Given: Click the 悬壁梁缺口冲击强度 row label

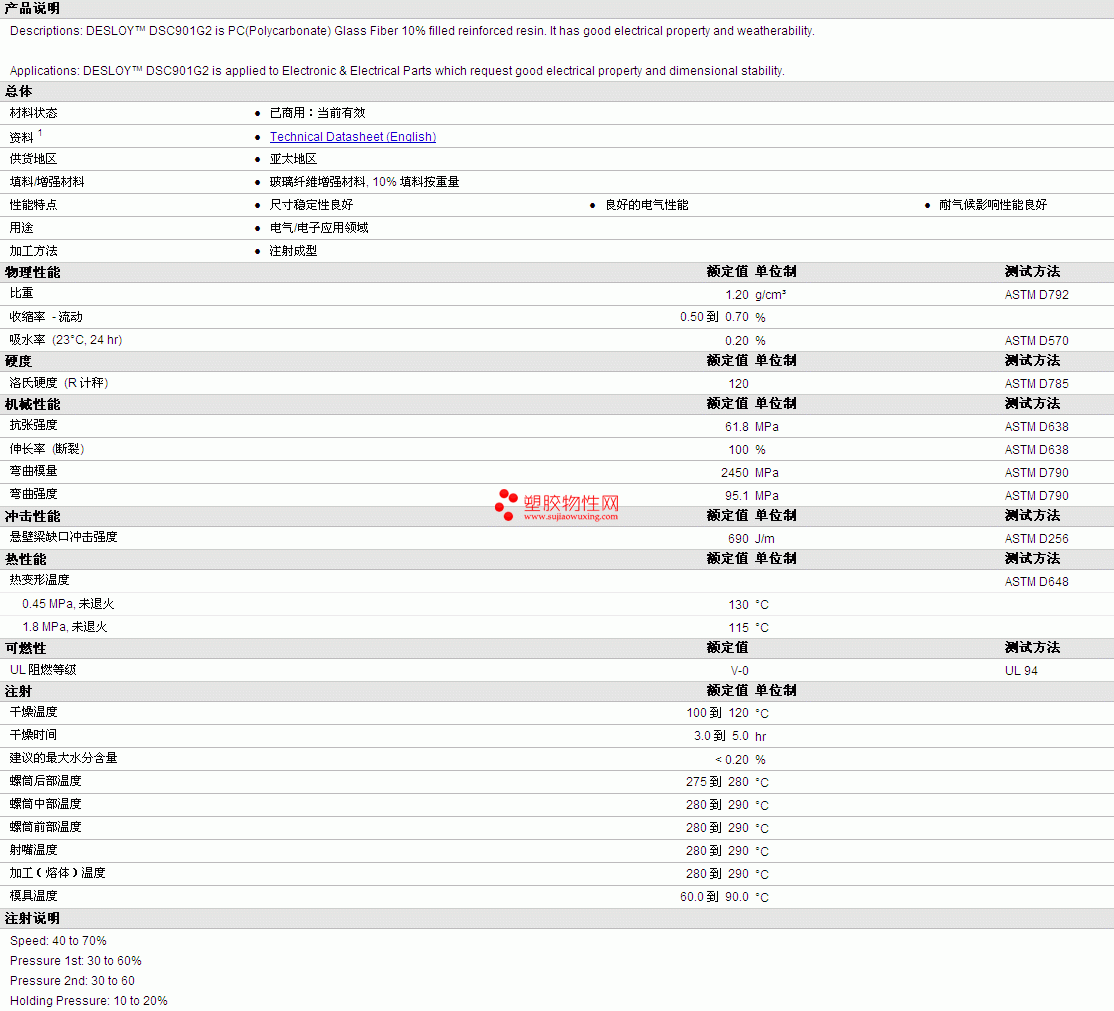Looking at the screenshot, I should [63, 537].
